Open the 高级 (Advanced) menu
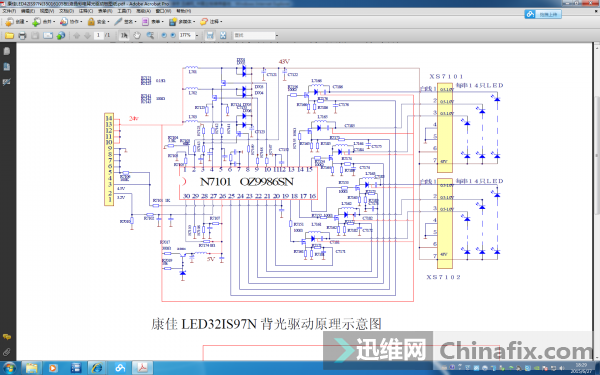This screenshot has width=600, height=375. coord(143,11)
